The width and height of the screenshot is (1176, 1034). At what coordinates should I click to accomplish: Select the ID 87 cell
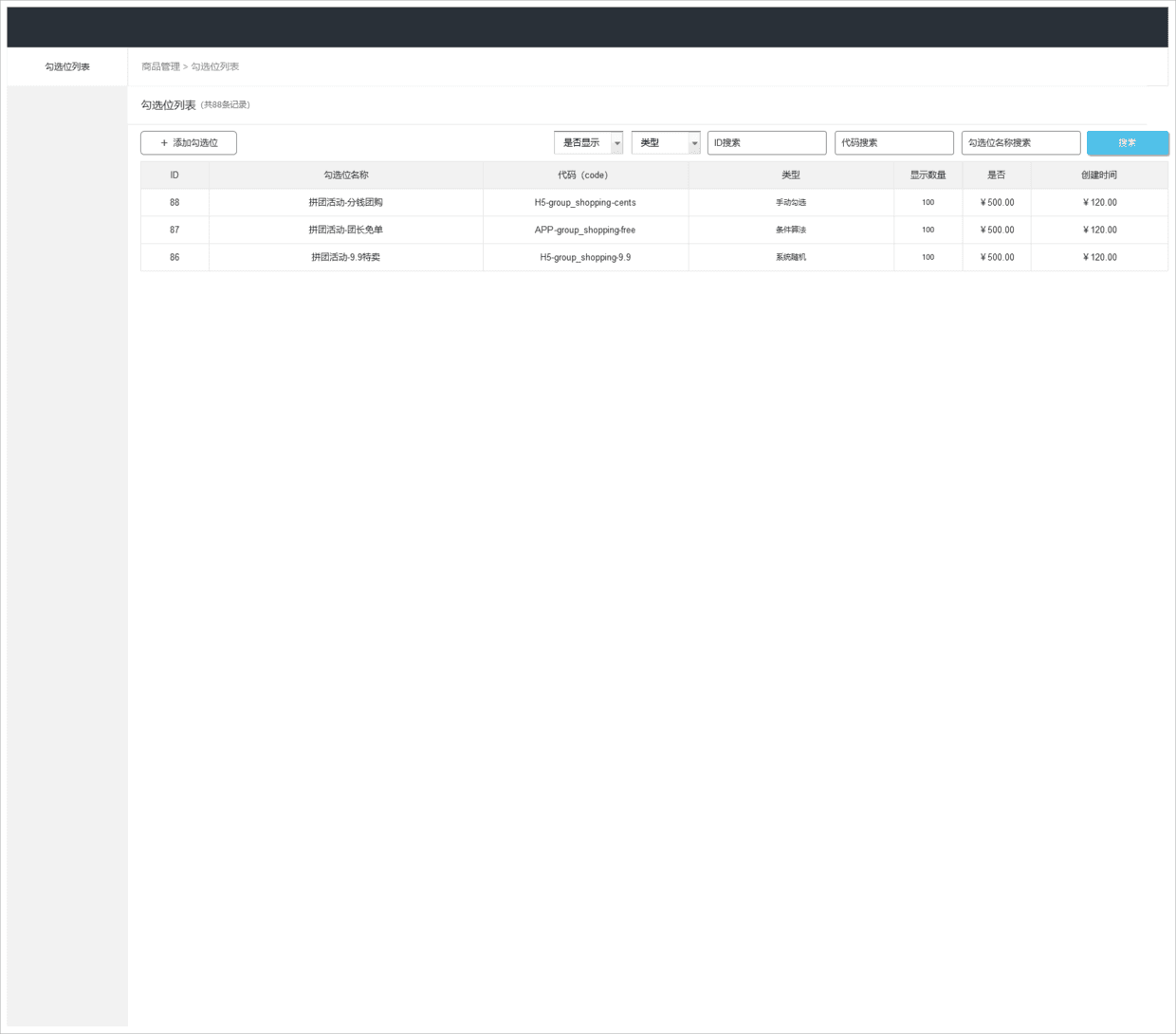coord(175,230)
